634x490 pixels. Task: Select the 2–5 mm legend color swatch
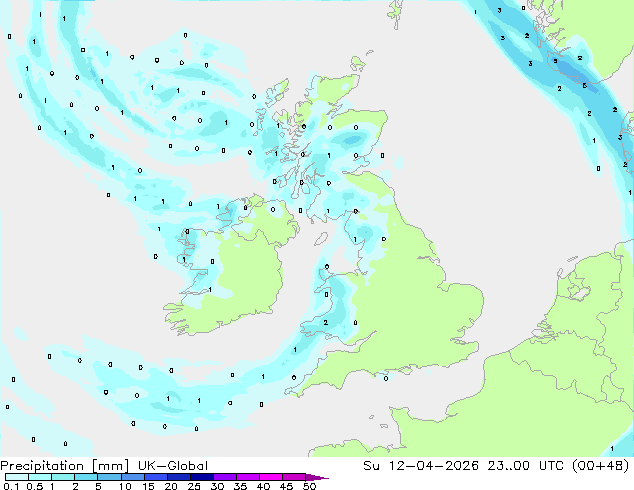(x=86, y=477)
